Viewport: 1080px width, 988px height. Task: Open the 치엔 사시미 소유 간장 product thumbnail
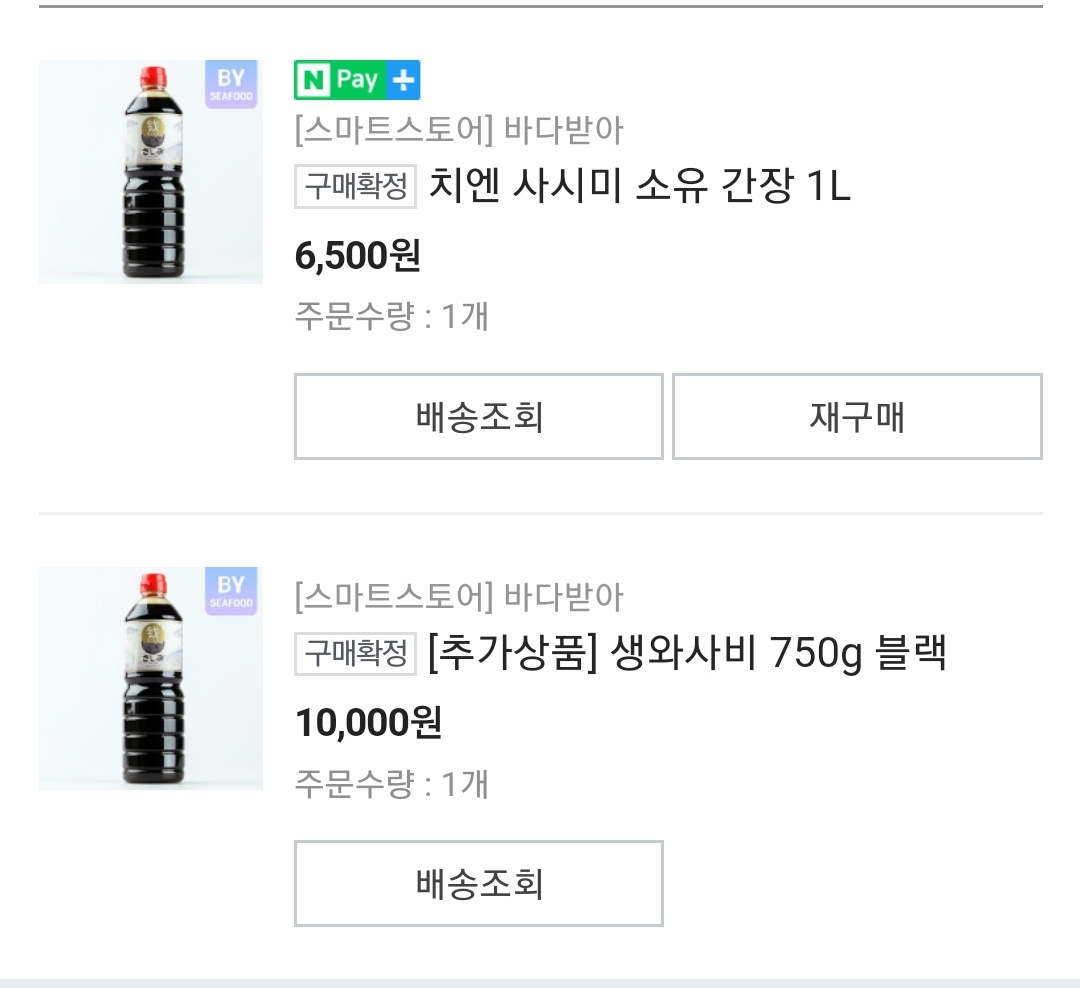click(x=151, y=172)
